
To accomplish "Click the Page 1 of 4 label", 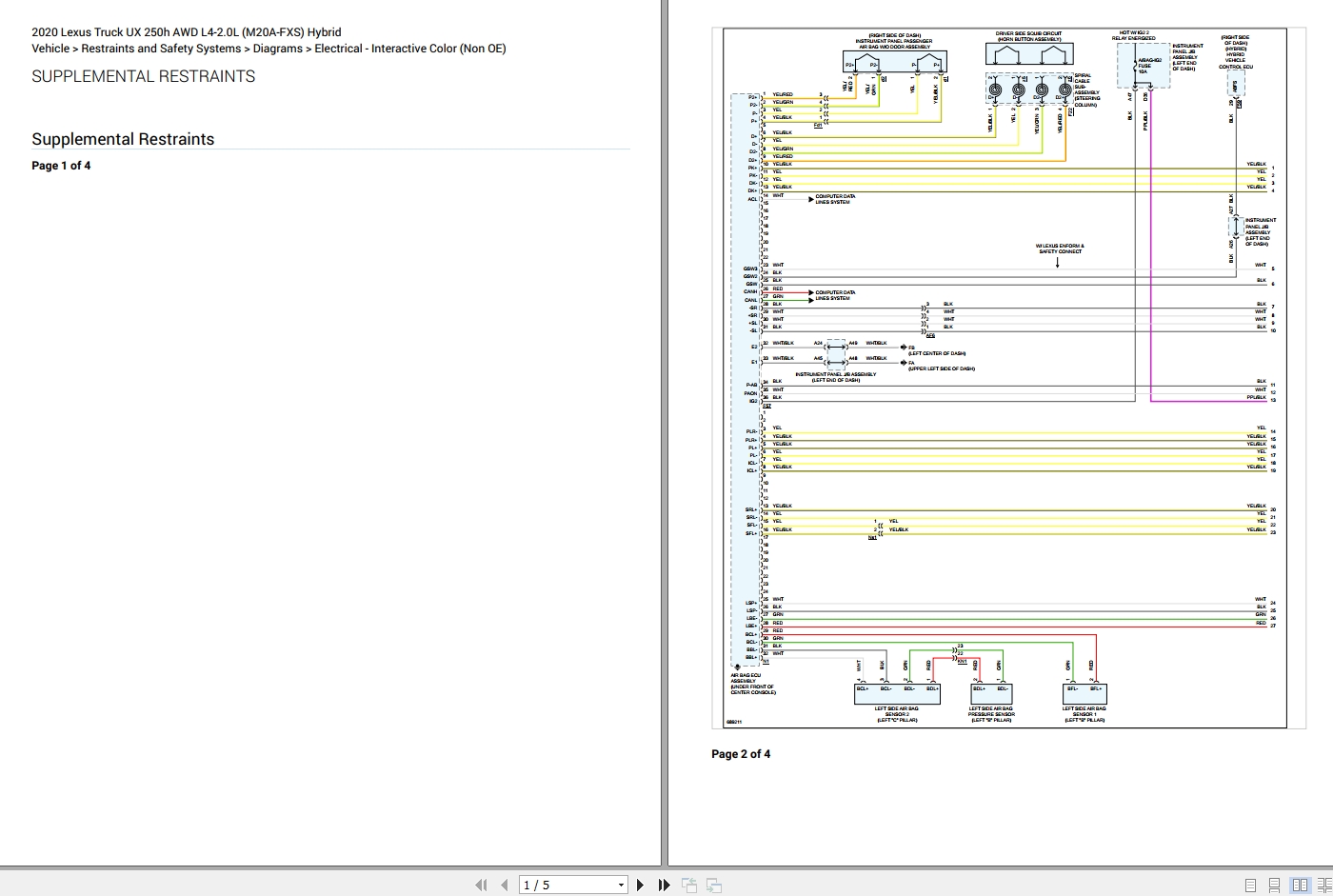I will click(61, 166).
